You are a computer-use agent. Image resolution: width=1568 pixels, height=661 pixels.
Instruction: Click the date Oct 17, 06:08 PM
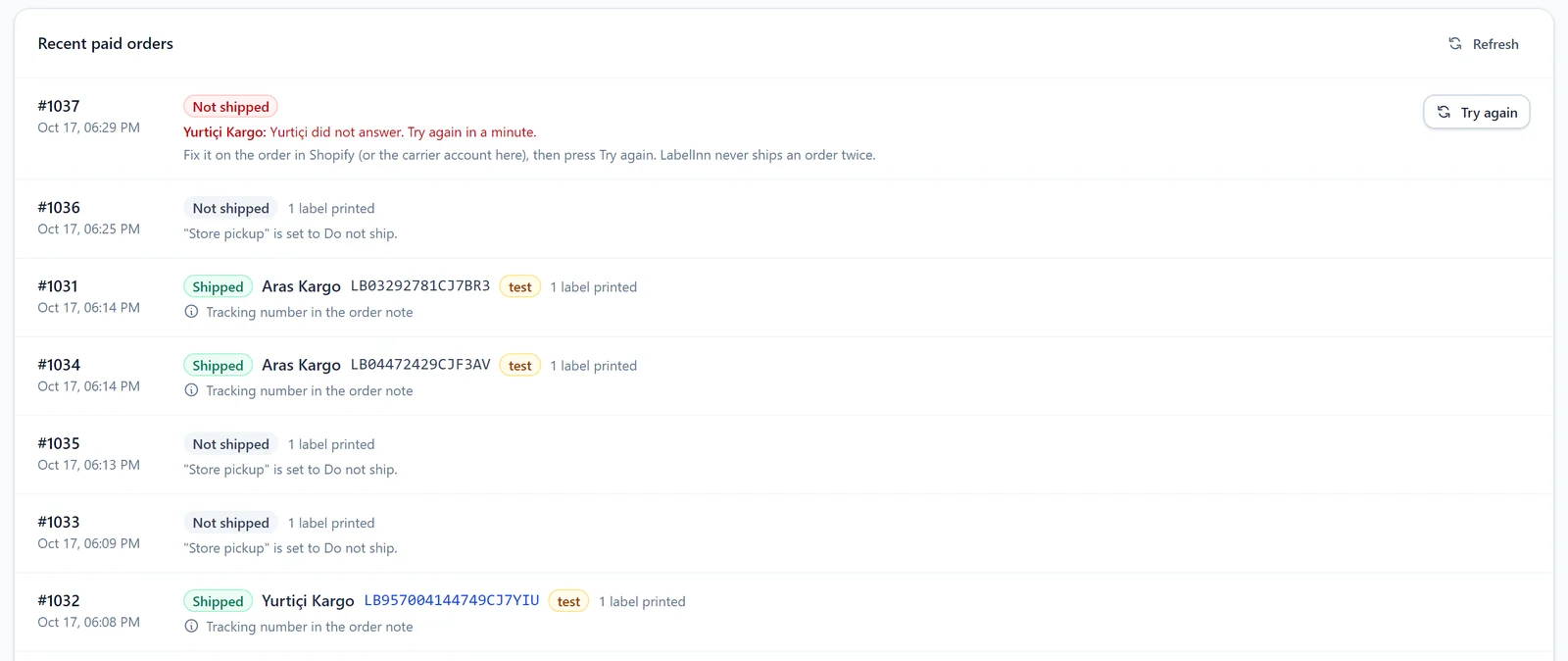88,622
